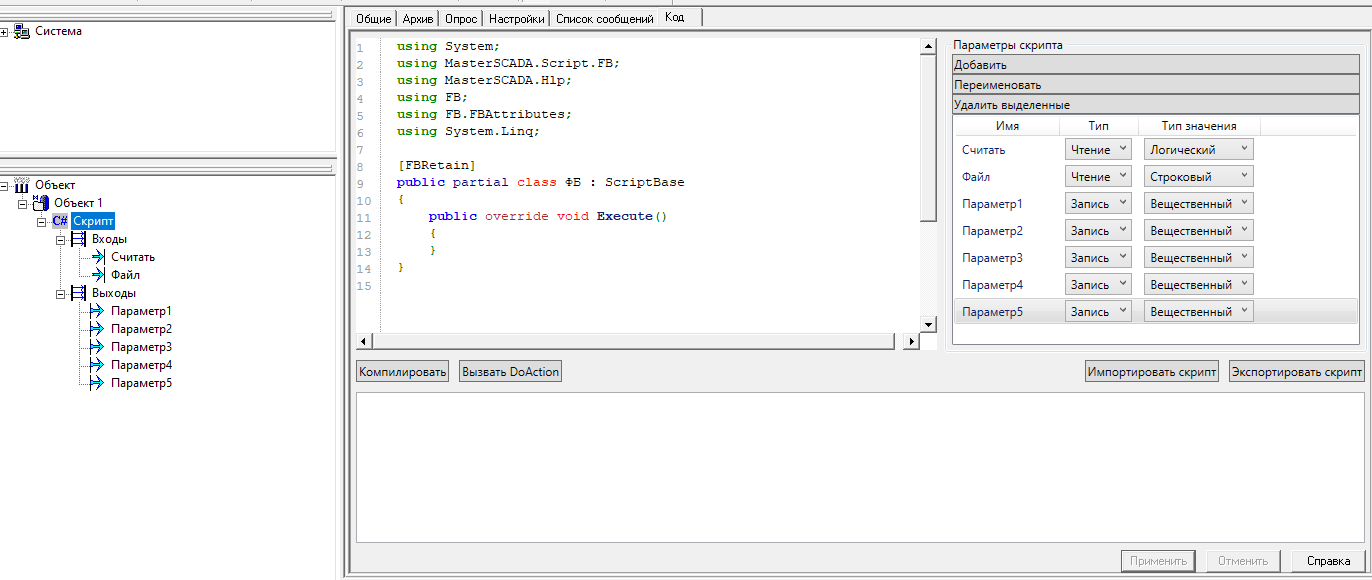The height and width of the screenshot is (580, 1372).
Task: Open the Справка help button
Action: 1328,561
